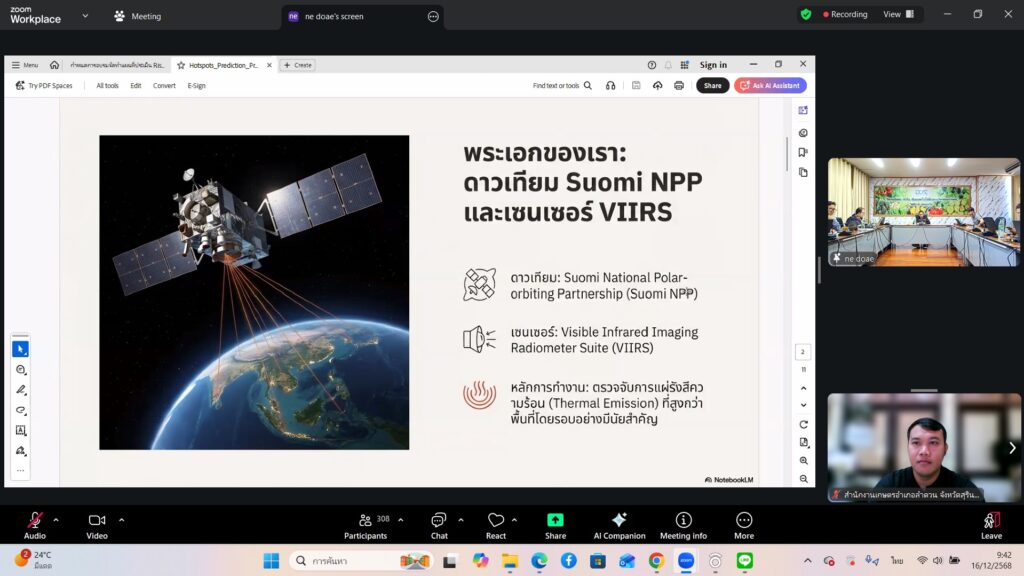Open the All tools menu in Acrobat

pyautogui.click(x=107, y=86)
